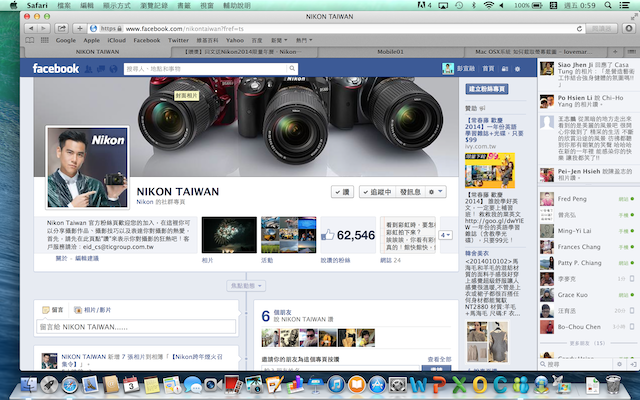Screen dimensions: 640x400
Task: Open Facebook friend requests icon
Action: [x=88, y=69]
